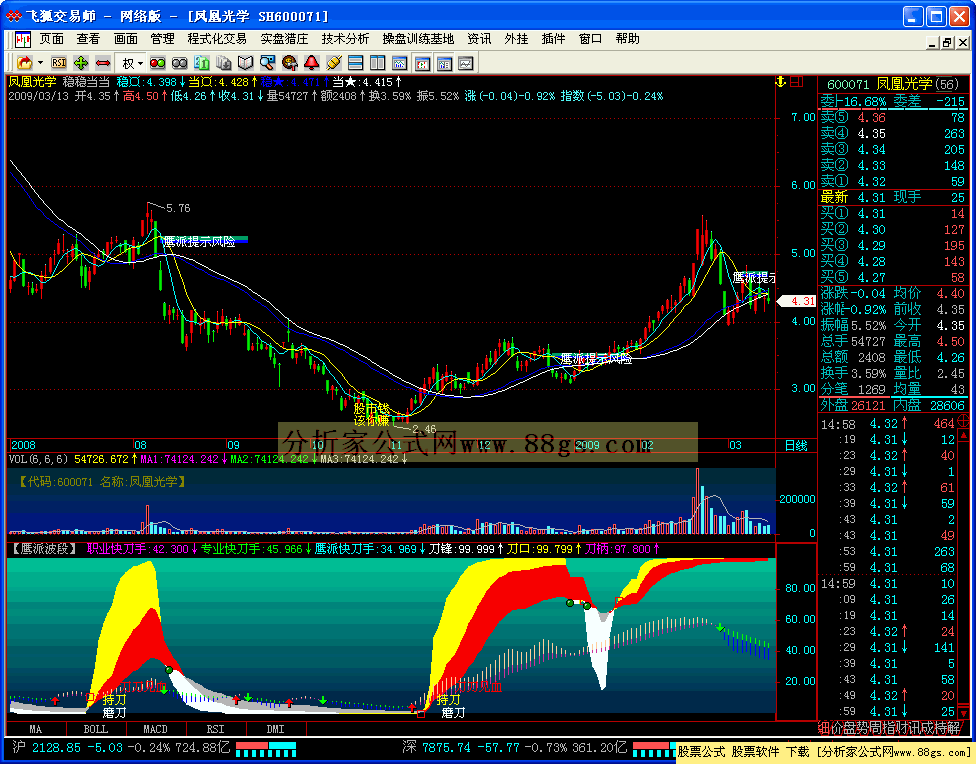The image size is (976, 764).
Task: Click the 鹰派波段 indicator title
Action: pos(45,549)
